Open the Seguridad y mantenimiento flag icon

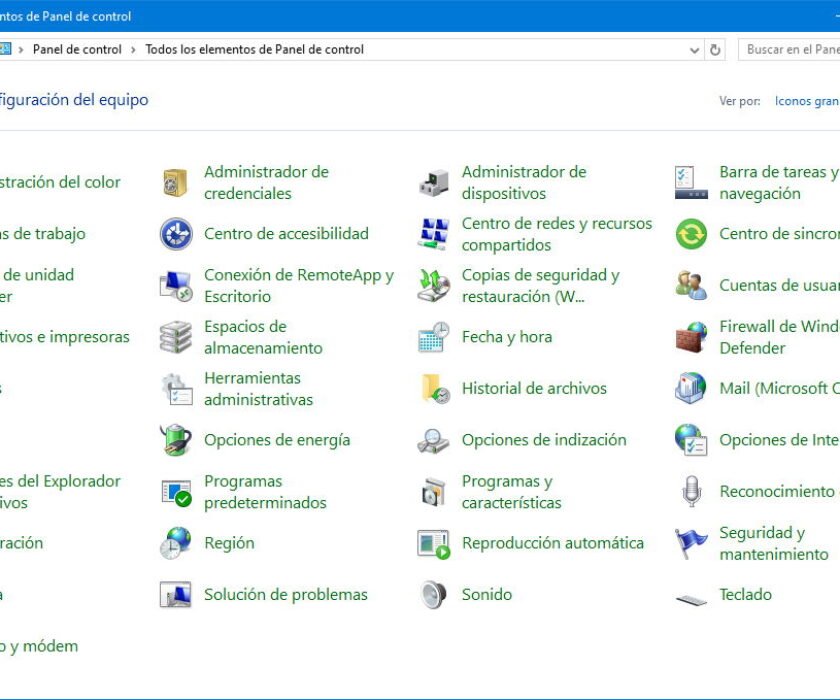pyautogui.click(x=691, y=543)
